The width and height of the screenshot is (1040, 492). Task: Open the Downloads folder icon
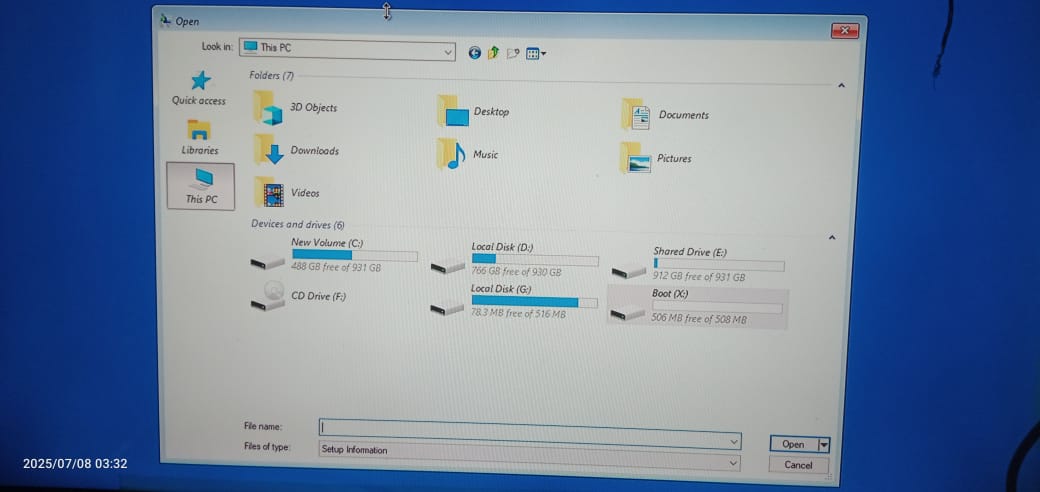(x=269, y=150)
